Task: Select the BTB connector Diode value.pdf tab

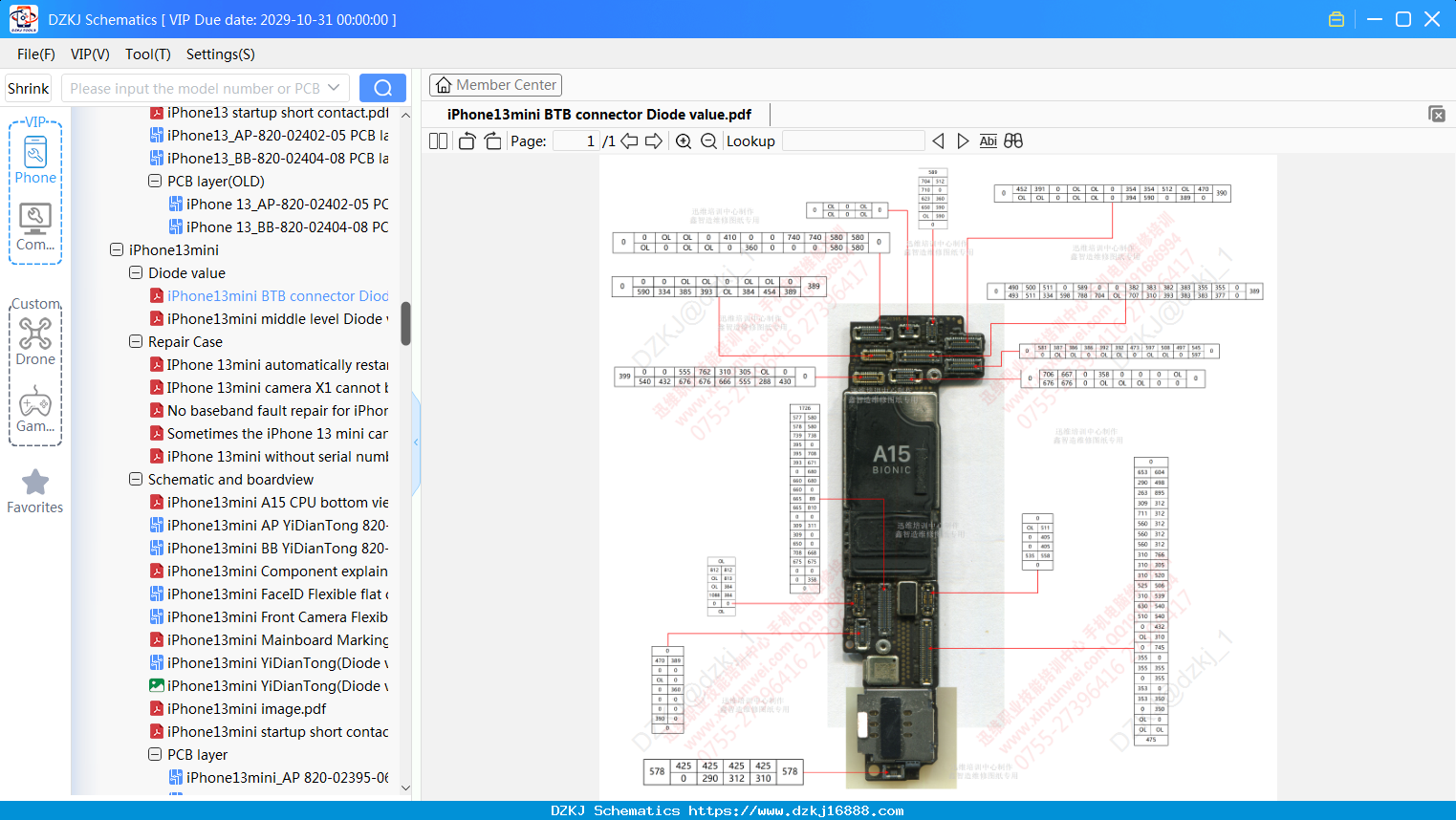Action: 599,115
